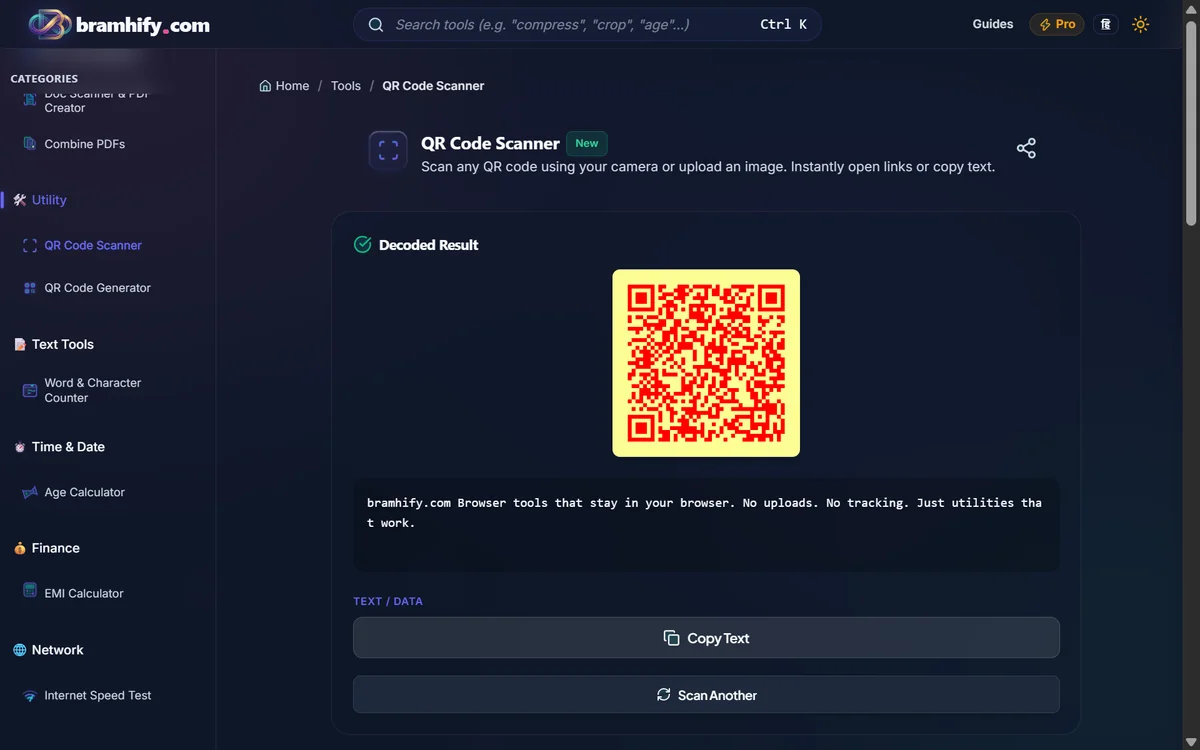
Task: Click the Combine PDFs sidebar icon
Action: coord(30,144)
